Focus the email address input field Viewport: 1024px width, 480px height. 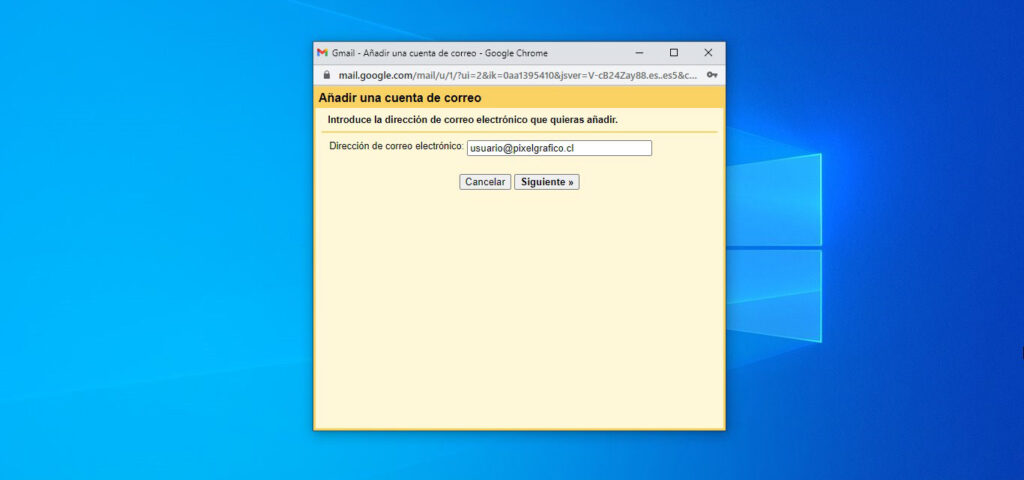point(559,148)
